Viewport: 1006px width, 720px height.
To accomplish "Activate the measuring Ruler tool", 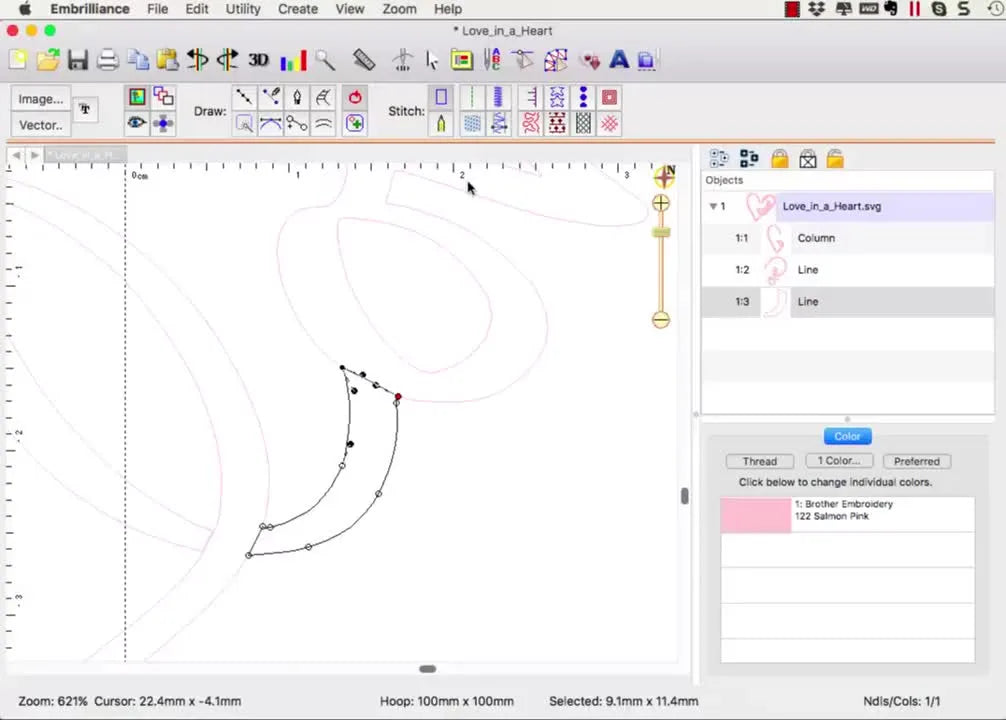I will point(364,60).
